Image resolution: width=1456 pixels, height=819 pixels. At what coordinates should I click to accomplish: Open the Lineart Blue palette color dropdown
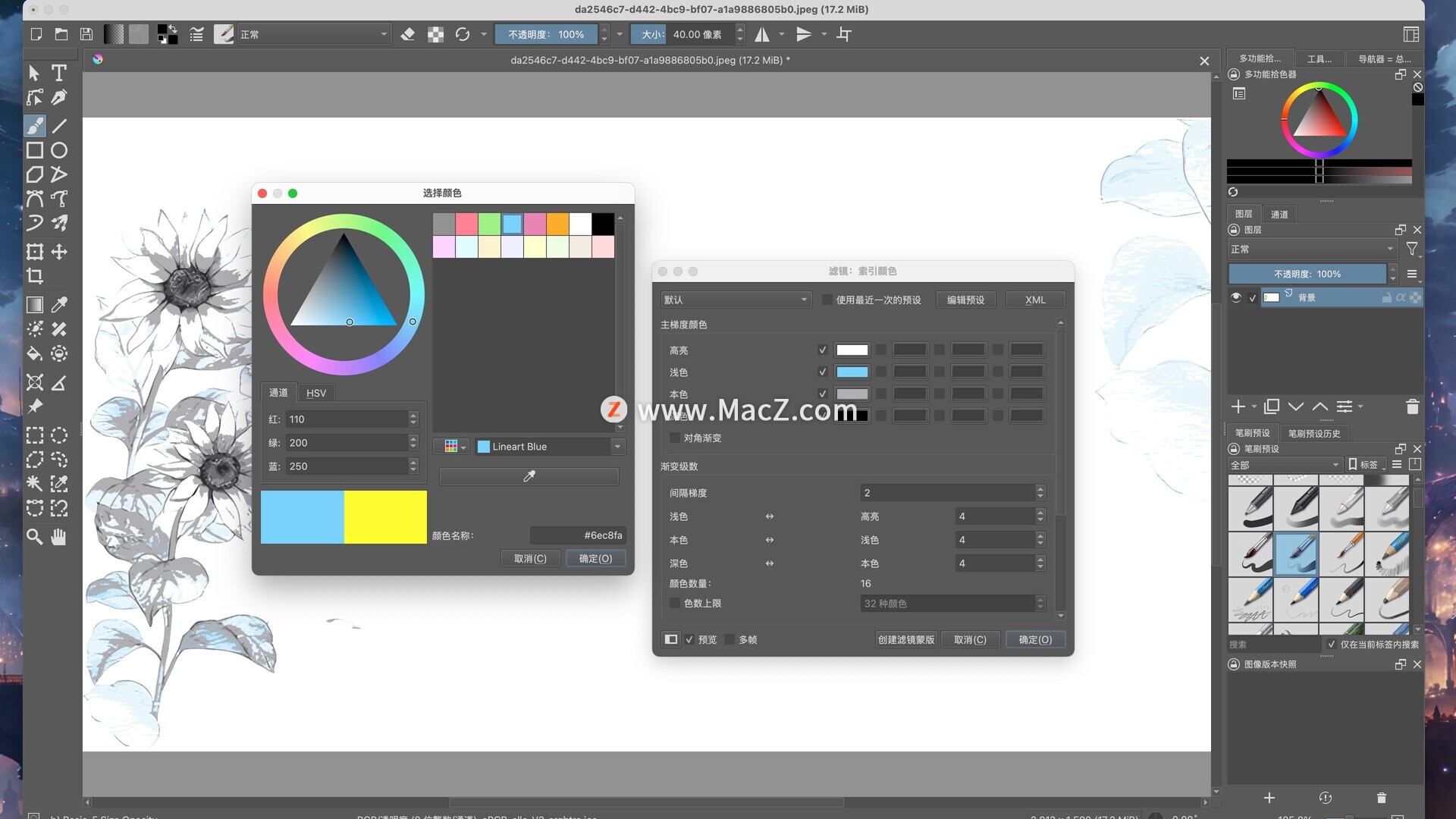pyautogui.click(x=550, y=447)
